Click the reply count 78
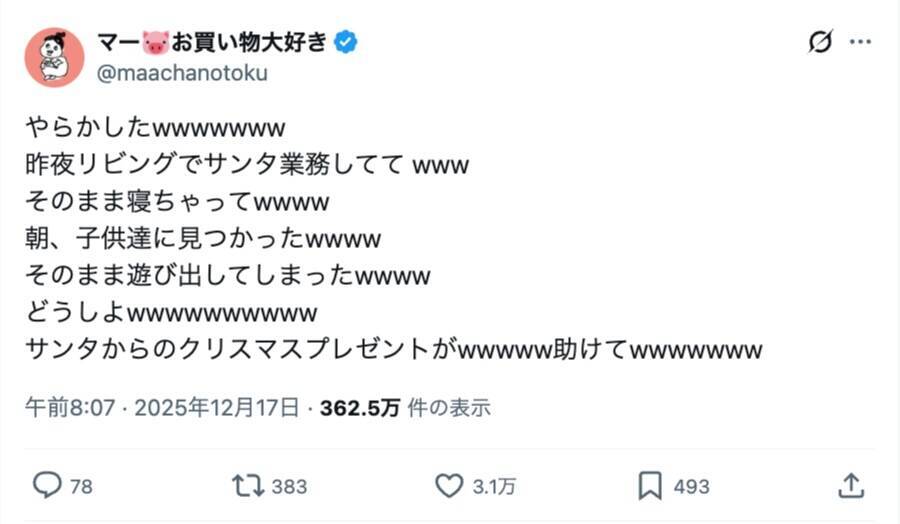This screenshot has height=524, width=900. 81,487
